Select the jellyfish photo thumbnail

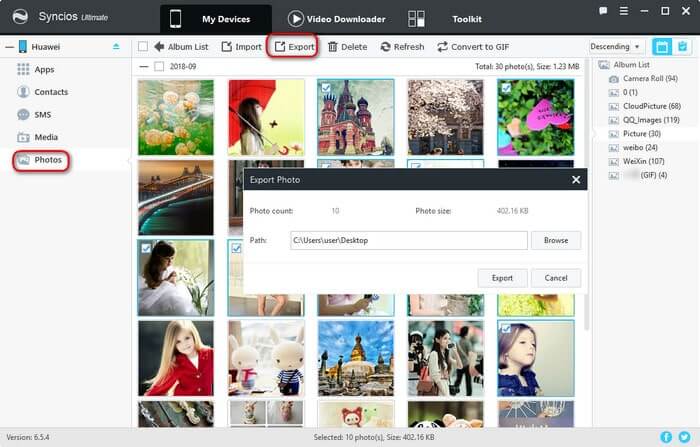point(176,117)
